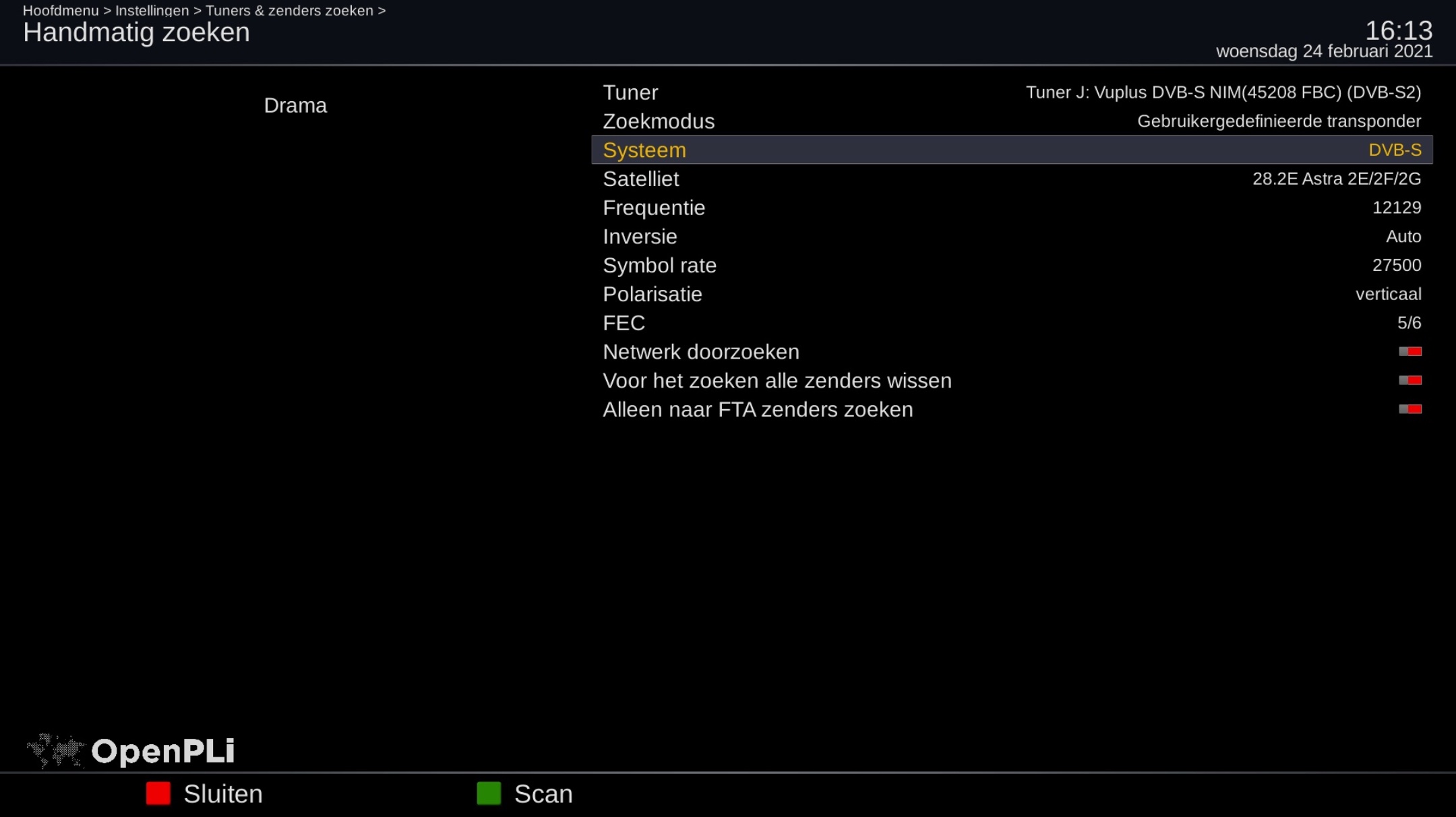Click the Drama channel label
This screenshot has height=817, width=1456.
point(295,106)
